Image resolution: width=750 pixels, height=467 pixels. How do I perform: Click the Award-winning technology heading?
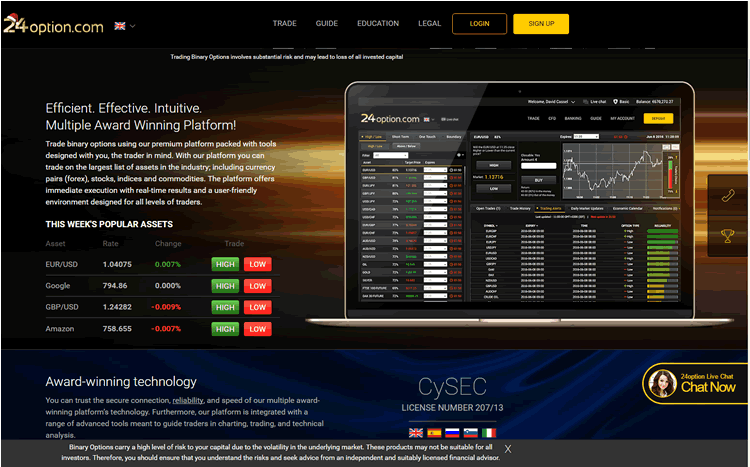[x=121, y=381]
